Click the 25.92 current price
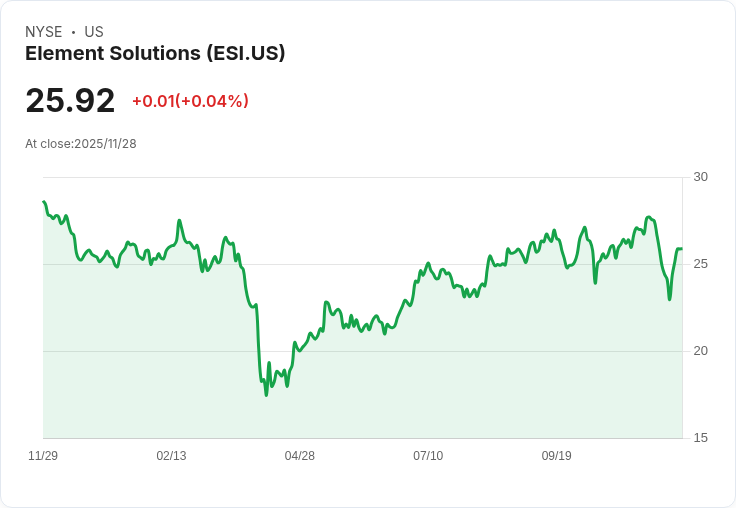The image size is (736, 508). 70,101
